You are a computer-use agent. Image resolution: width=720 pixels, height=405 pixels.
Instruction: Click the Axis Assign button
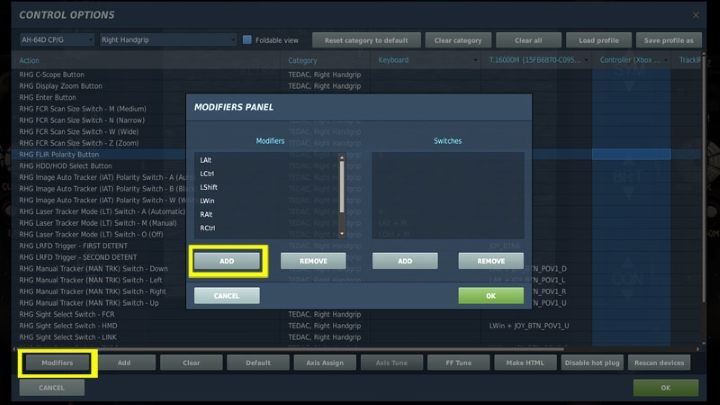pyautogui.click(x=325, y=363)
